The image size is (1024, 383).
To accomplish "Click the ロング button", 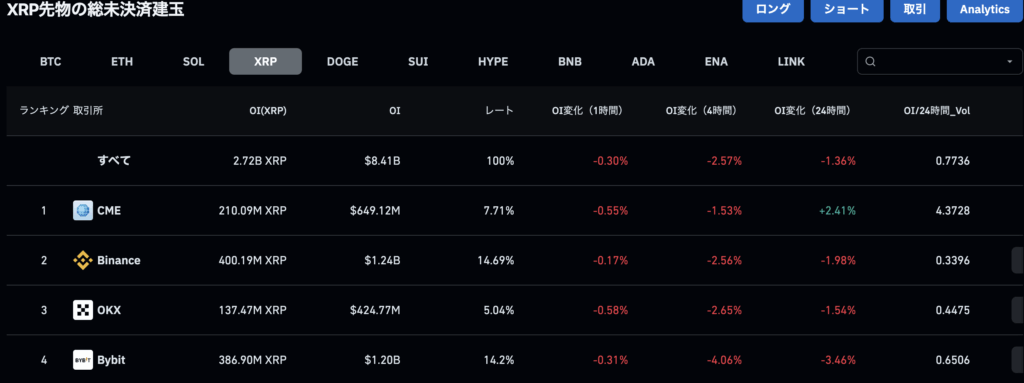I will (x=773, y=9).
